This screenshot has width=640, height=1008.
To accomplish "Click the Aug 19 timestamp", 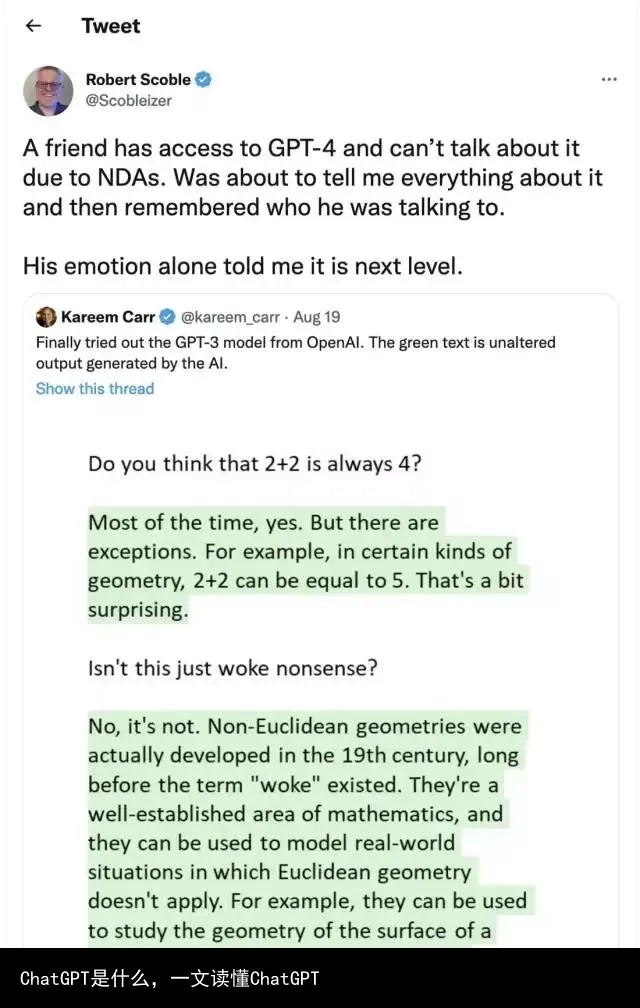I will point(317,317).
